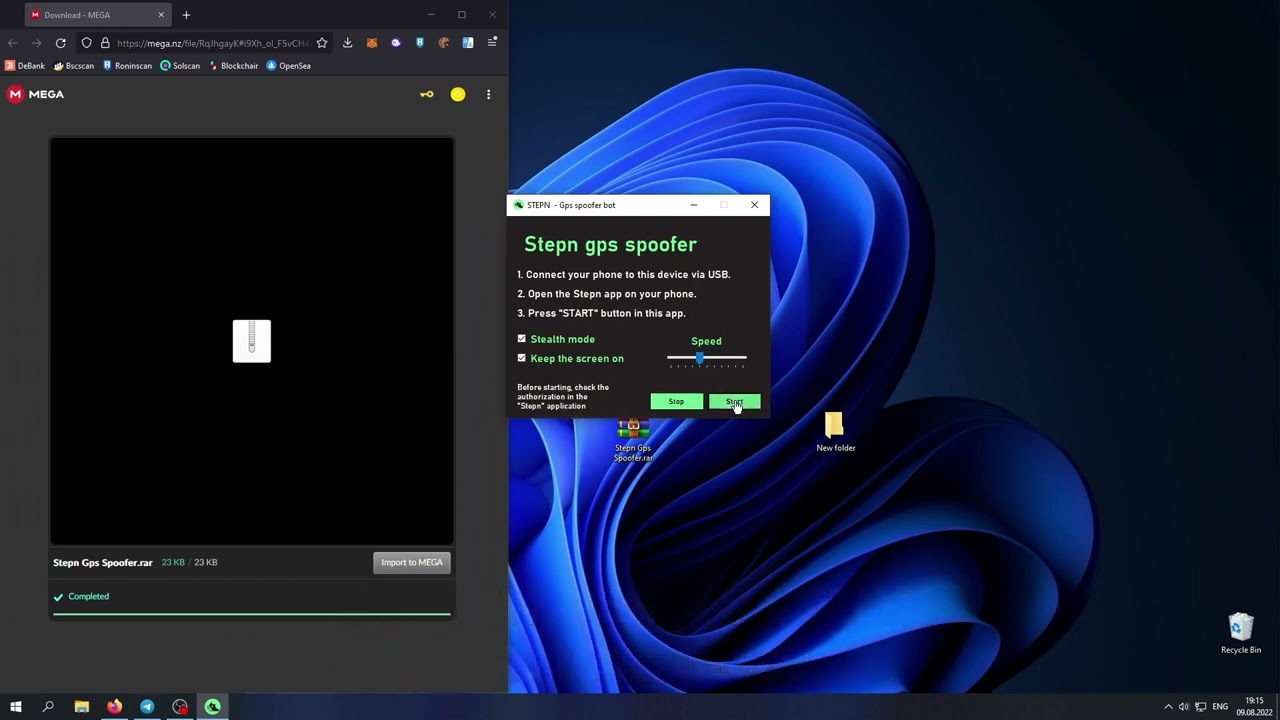Click the cookie extension icon in toolbar
Viewport: 1280px width, 720px height.
(x=444, y=43)
